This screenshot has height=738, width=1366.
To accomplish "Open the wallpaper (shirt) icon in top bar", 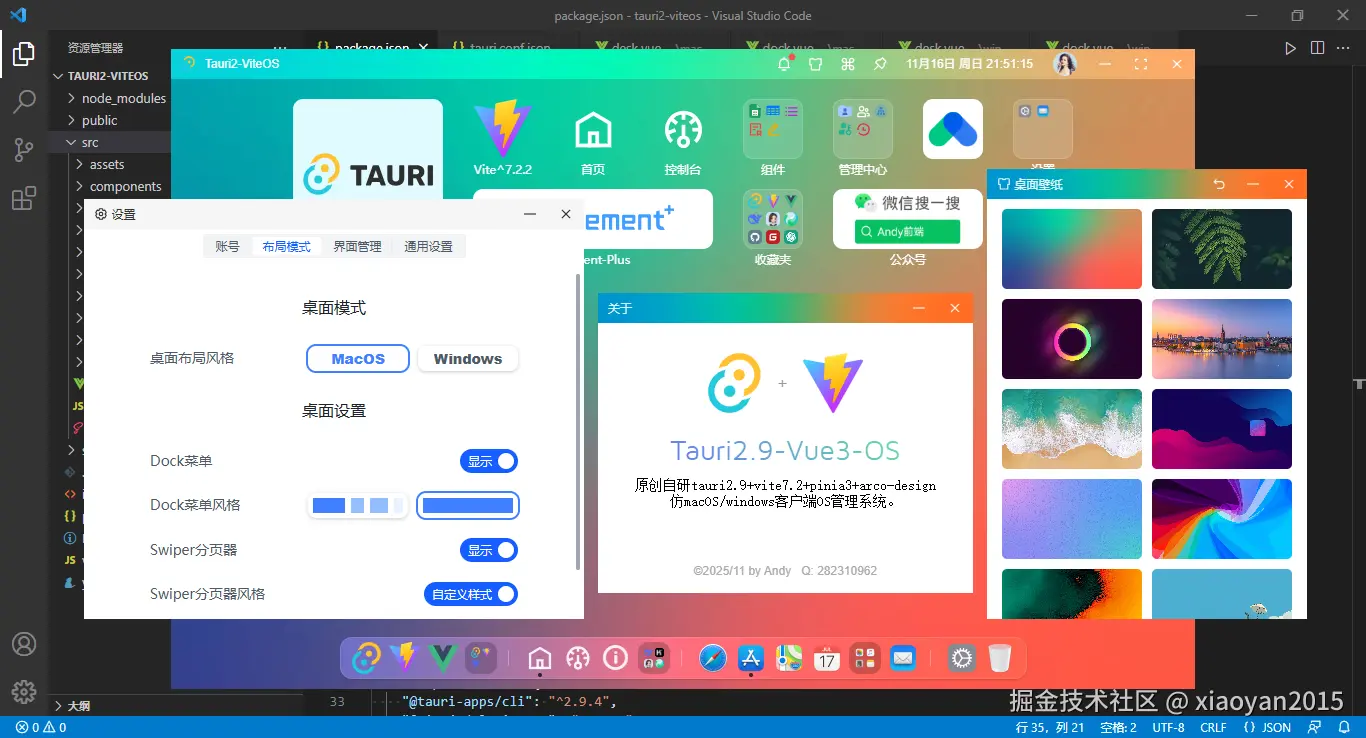I will click(815, 63).
